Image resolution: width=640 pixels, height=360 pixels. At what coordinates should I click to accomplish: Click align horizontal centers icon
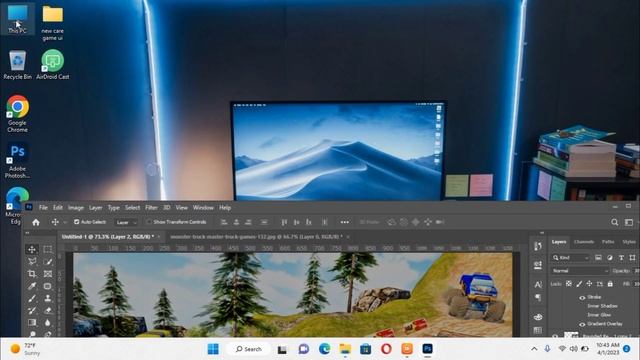236,222
